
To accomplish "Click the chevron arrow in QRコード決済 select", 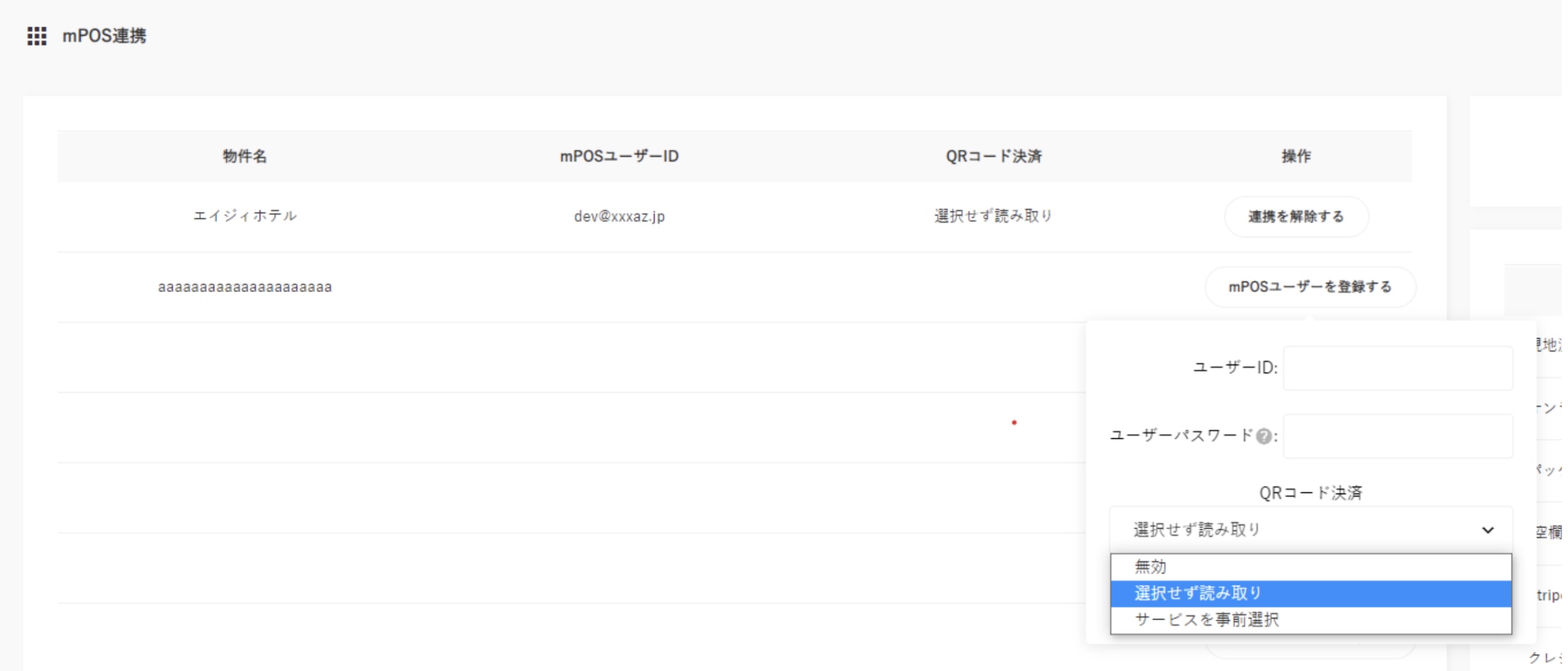I will 1487,530.
